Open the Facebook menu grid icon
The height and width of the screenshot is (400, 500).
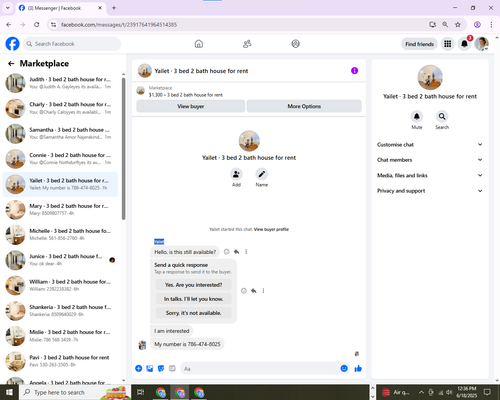click(448, 44)
